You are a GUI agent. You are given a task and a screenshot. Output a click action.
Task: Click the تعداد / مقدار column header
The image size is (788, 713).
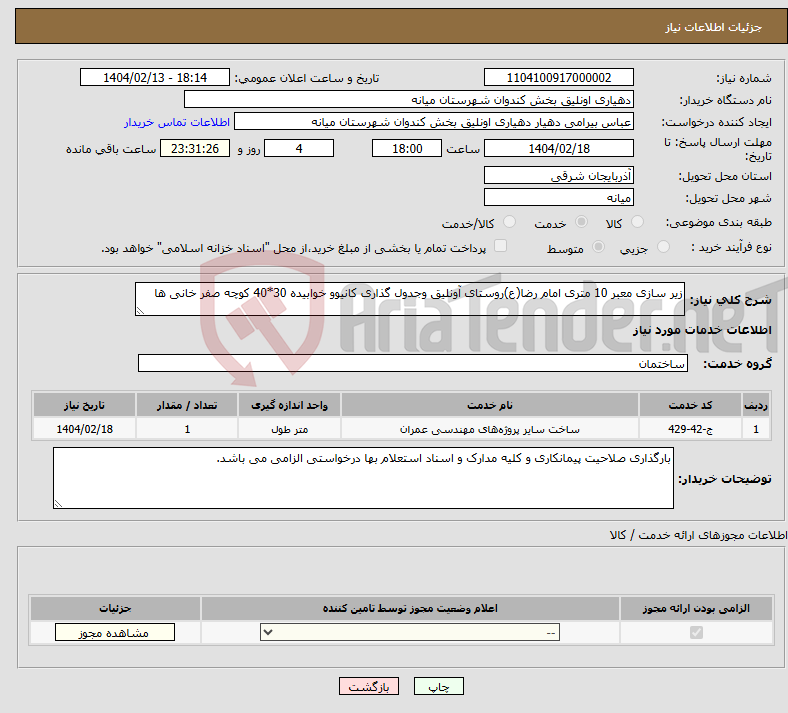point(187,405)
